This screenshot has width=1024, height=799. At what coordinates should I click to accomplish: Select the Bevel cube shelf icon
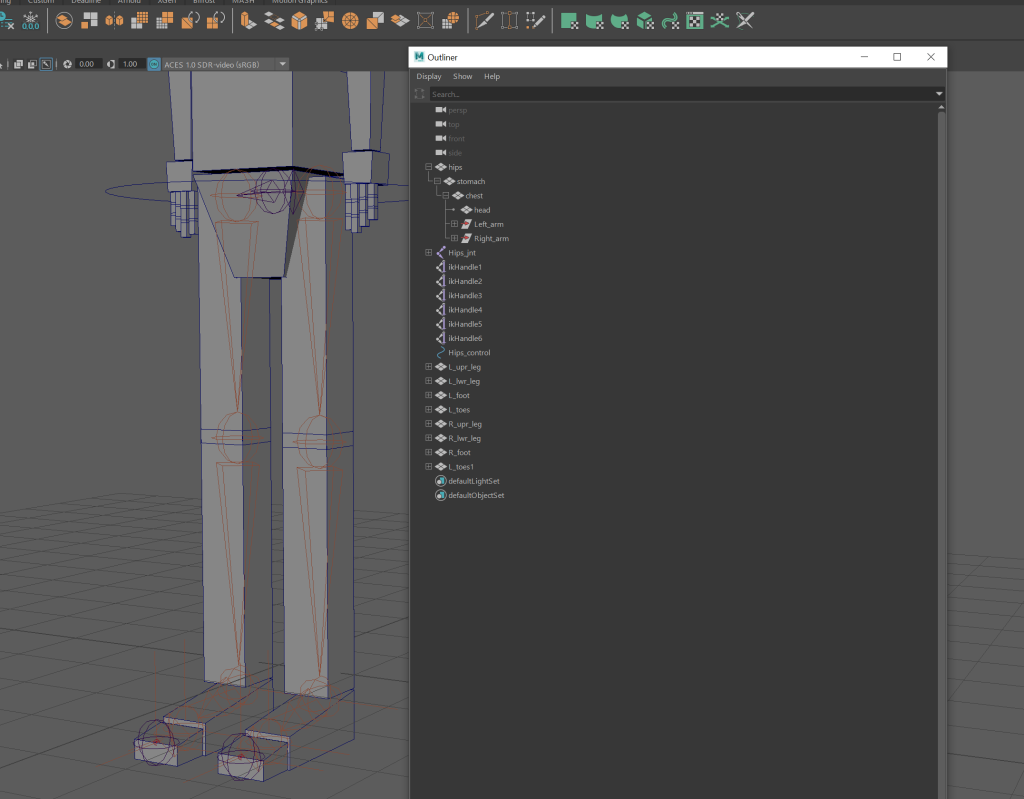coord(299,21)
